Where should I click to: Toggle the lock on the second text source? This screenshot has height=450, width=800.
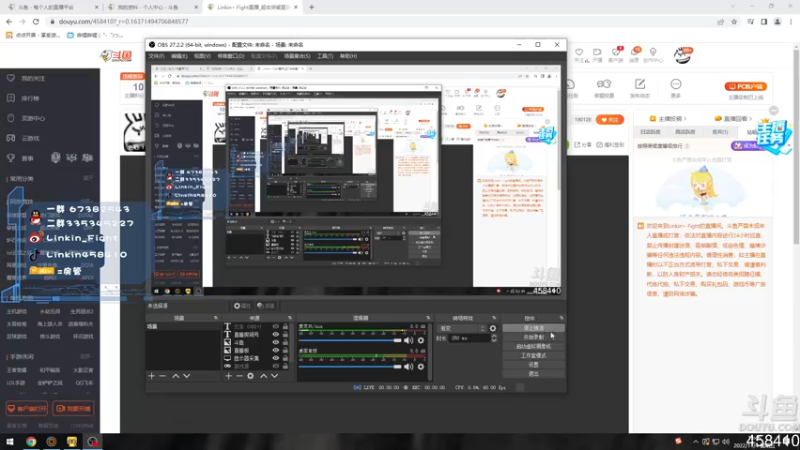coord(285,335)
